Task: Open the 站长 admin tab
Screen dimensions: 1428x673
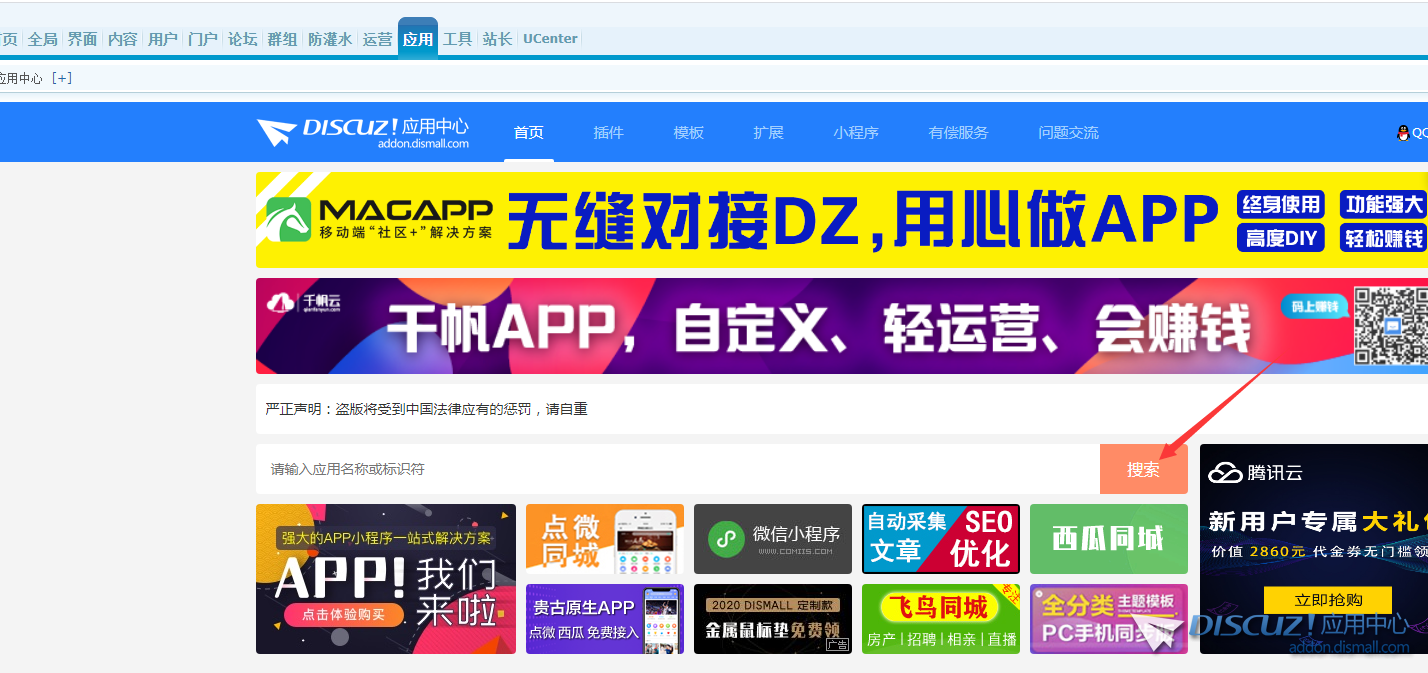Action: [x=498, y=39]
